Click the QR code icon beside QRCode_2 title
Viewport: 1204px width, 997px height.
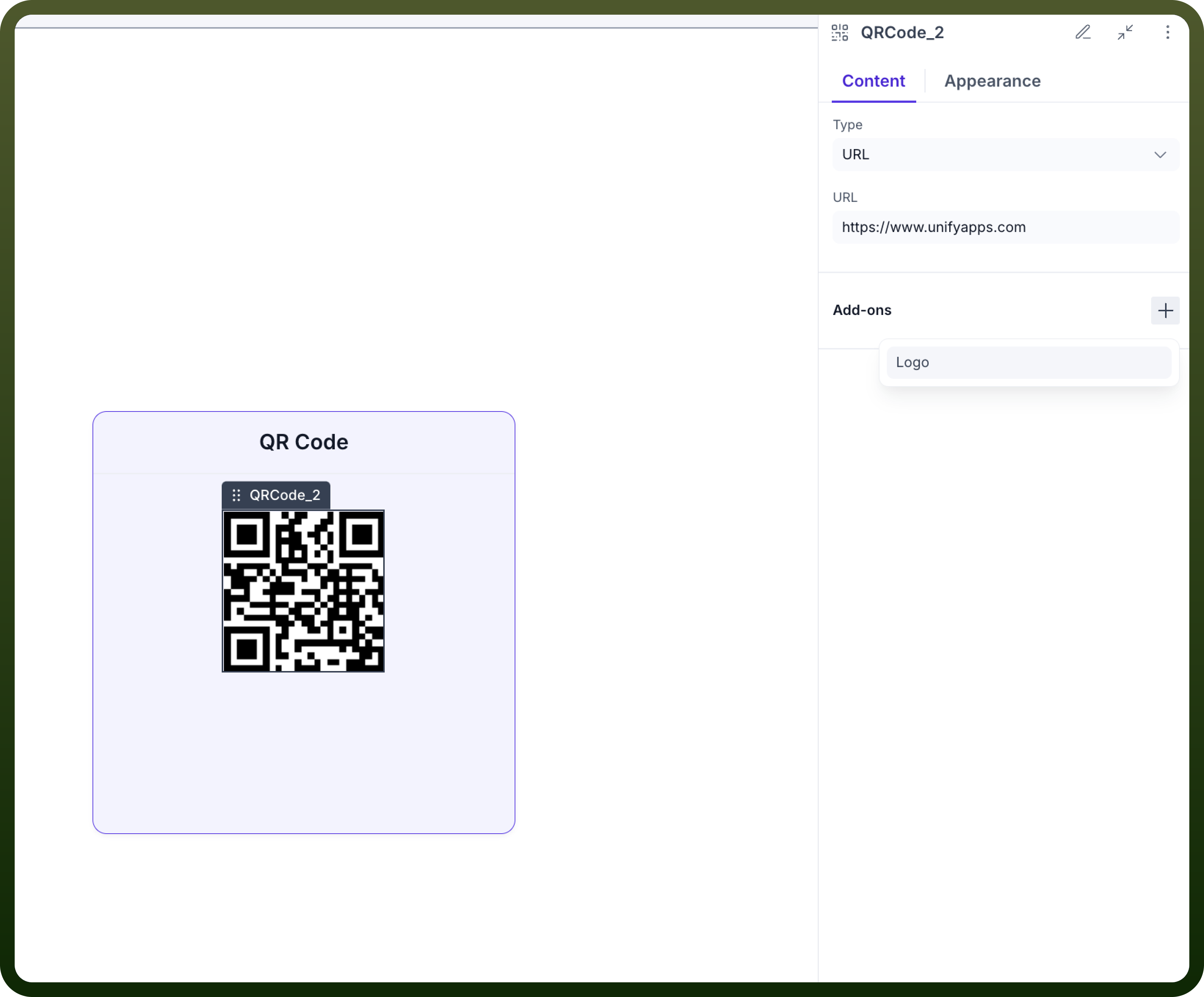coord(839,33)
